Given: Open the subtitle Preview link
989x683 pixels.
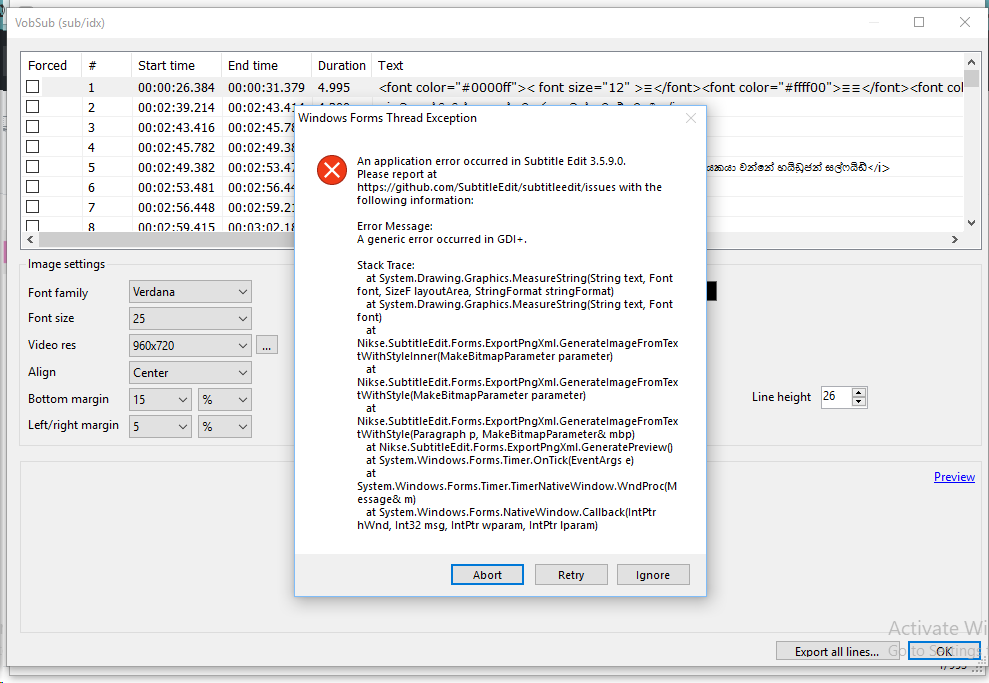Looking at the screenshot, I should pyautogui.click(x=953, y=477).
